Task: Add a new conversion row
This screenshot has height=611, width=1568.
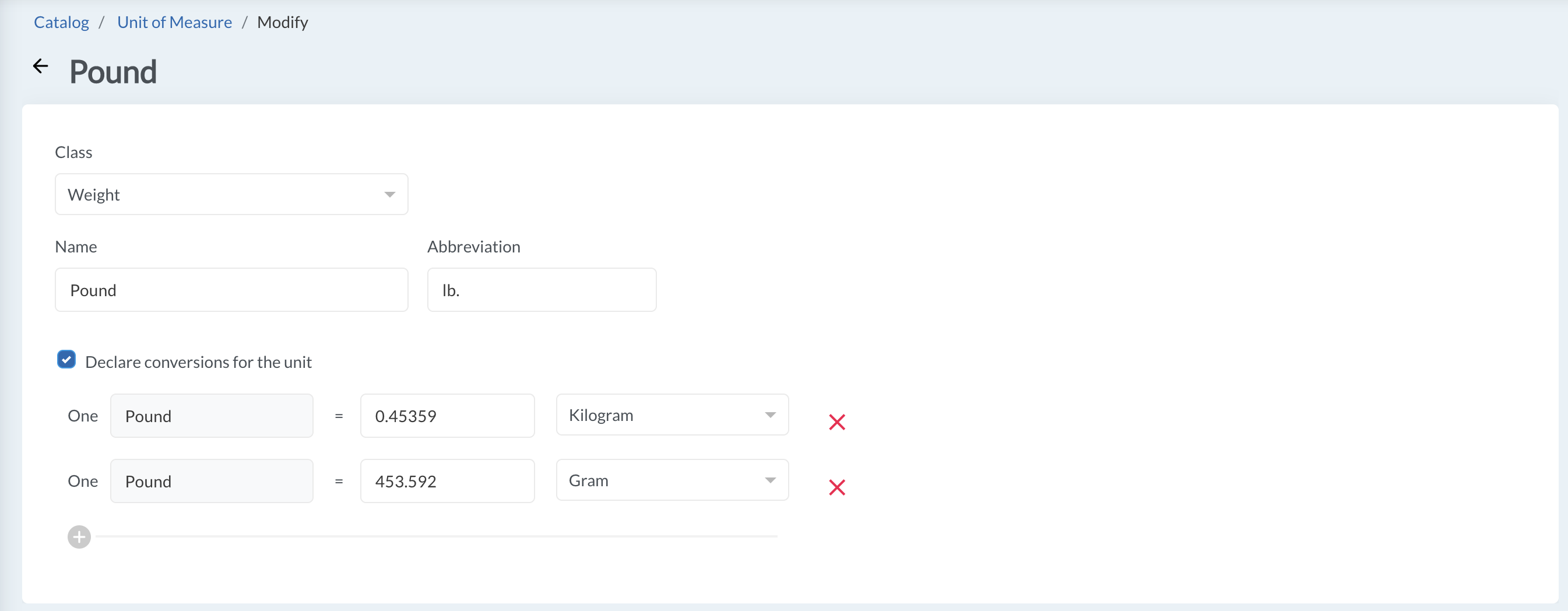Action: coord(79,537)
